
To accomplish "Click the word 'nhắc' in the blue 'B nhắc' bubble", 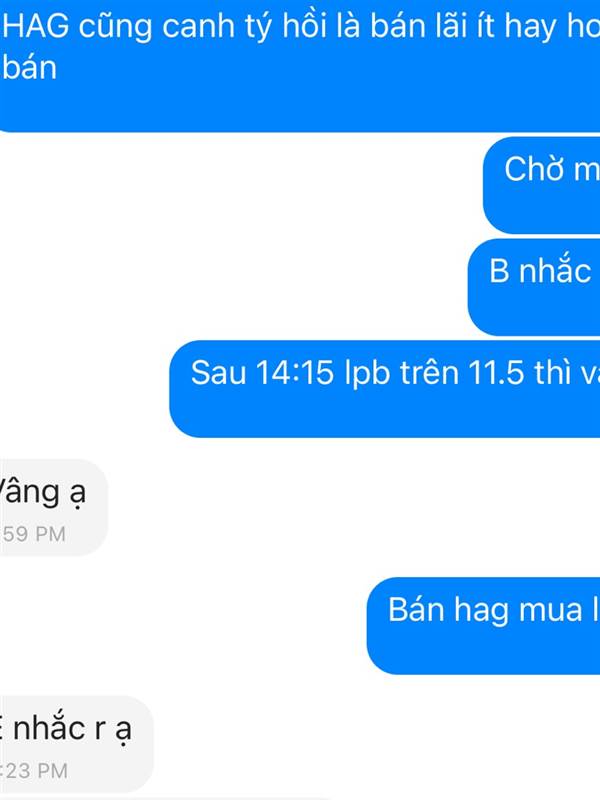I will (x=555, y=270).
